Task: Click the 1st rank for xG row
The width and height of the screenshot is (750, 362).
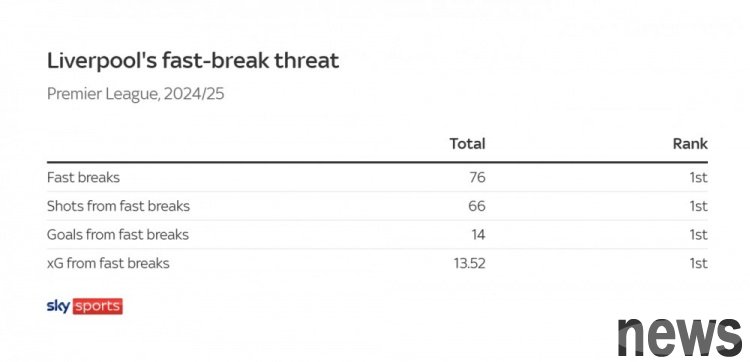Action: 698,263
